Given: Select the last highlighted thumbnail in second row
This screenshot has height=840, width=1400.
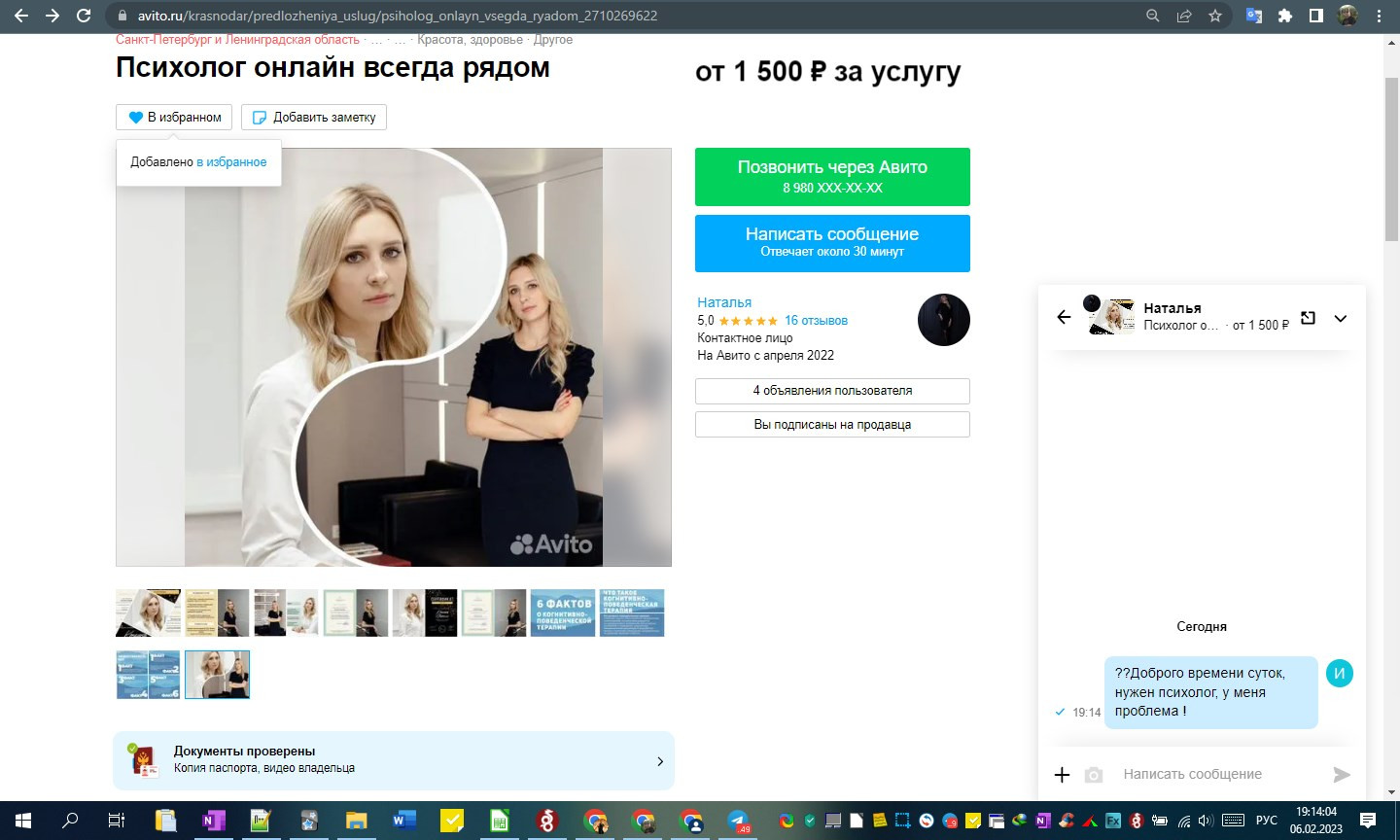Looking at the screenshot, I should [217, 675].
